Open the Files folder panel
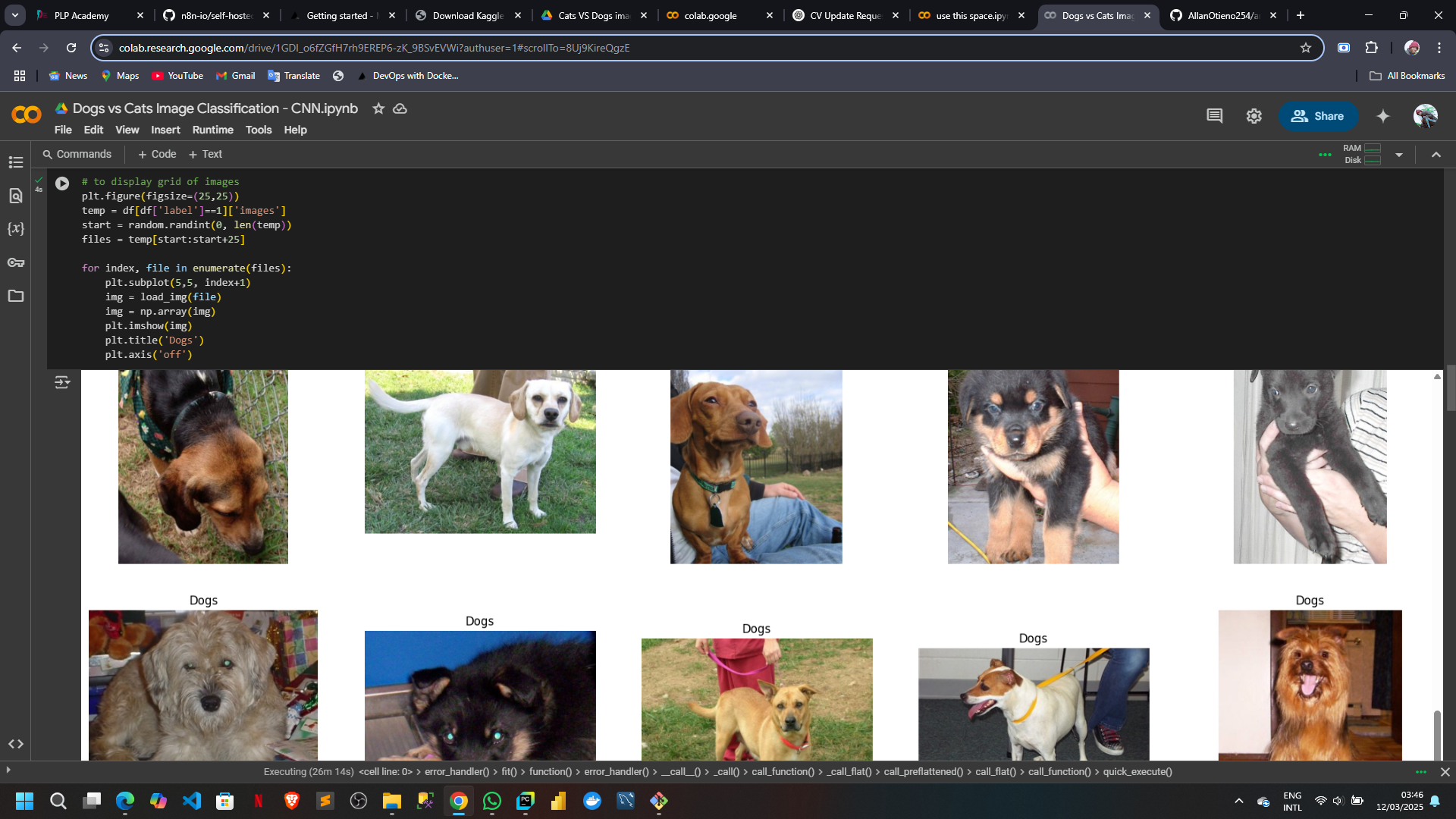This screenshot has height=819, width=1456. pos(16,296)
